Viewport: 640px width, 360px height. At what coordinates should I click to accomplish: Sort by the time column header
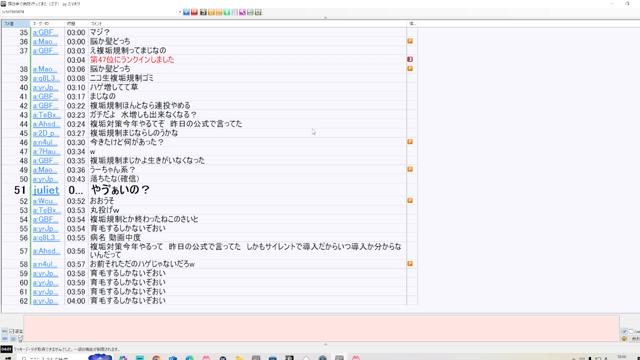[76, 24]
